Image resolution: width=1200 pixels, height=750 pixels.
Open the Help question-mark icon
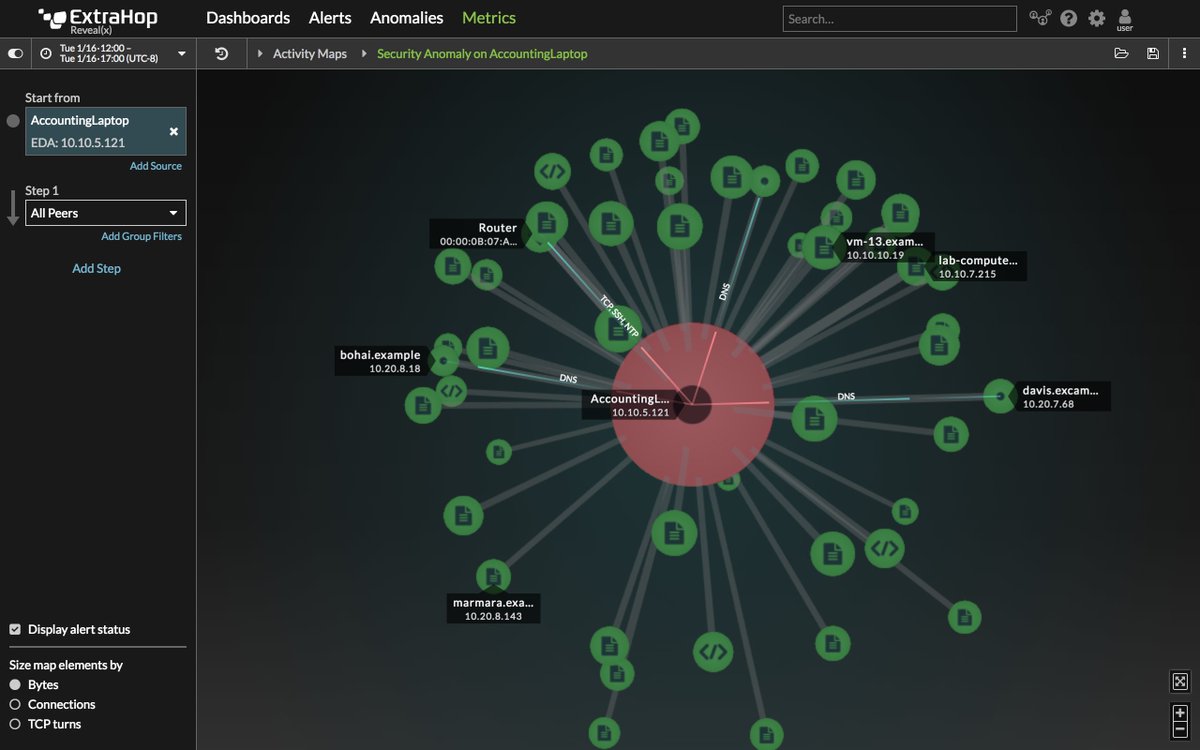(1069, 18)
